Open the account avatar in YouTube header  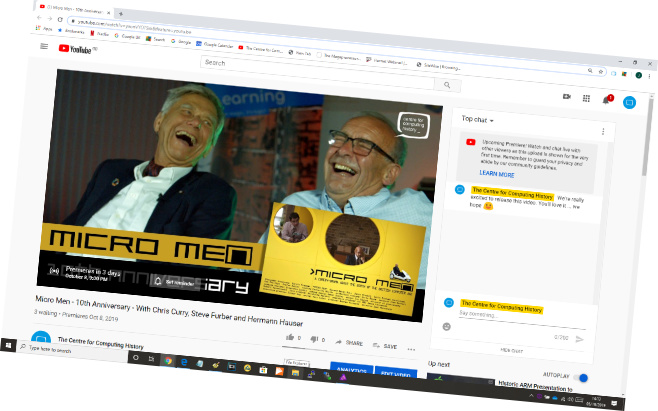point(629,102)
